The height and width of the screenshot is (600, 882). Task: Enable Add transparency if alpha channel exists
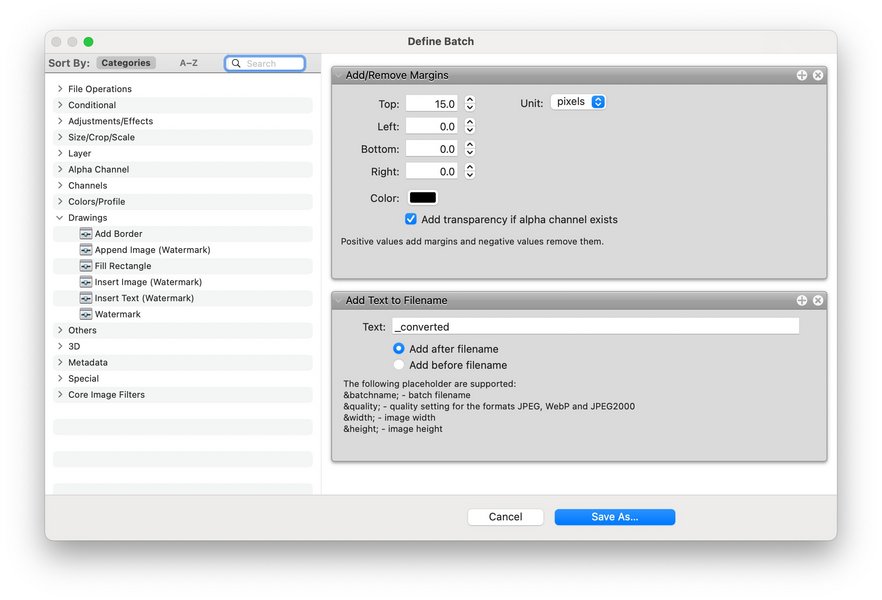(411, 218)
